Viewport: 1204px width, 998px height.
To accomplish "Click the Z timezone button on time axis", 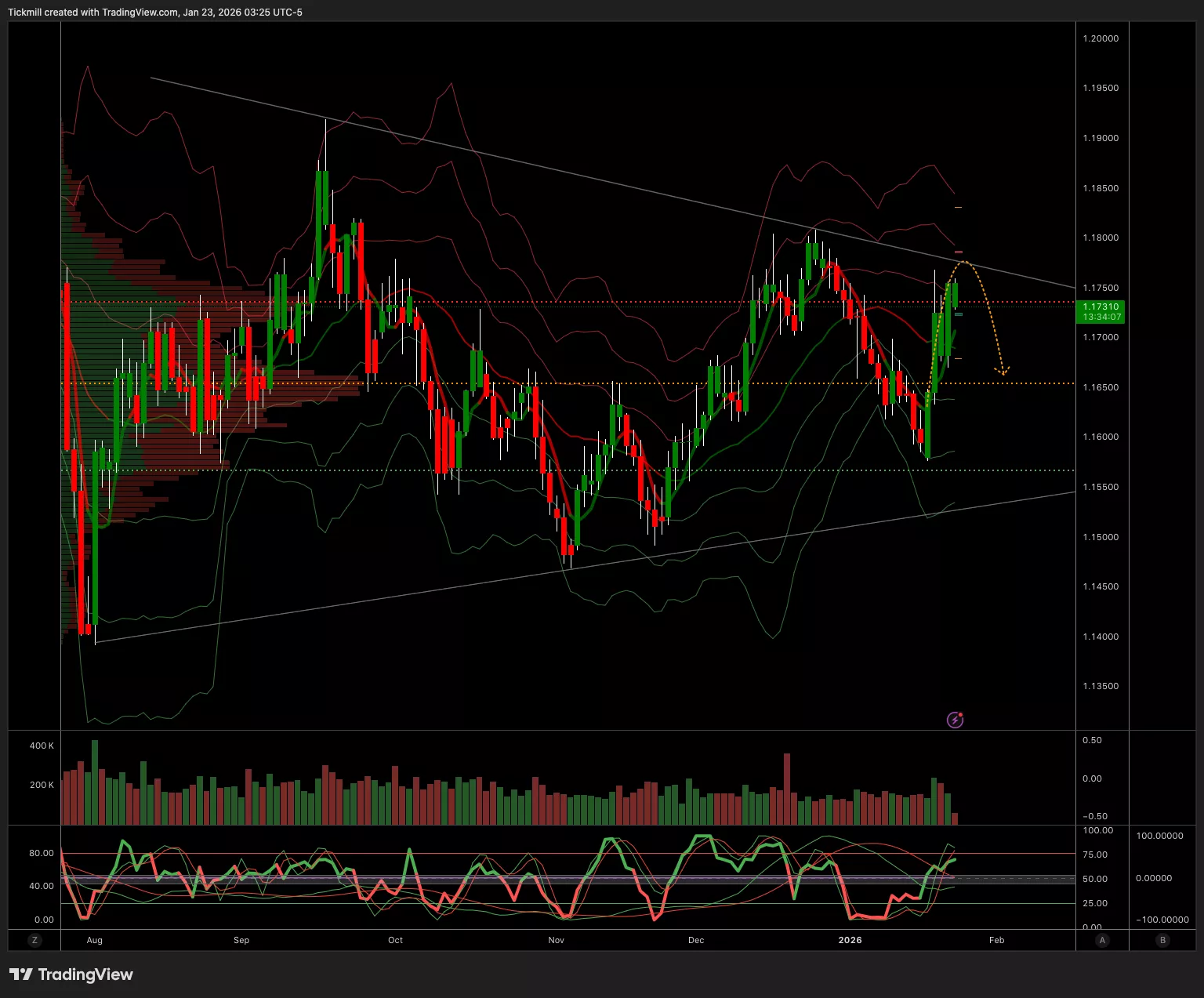I will point(34,940).
